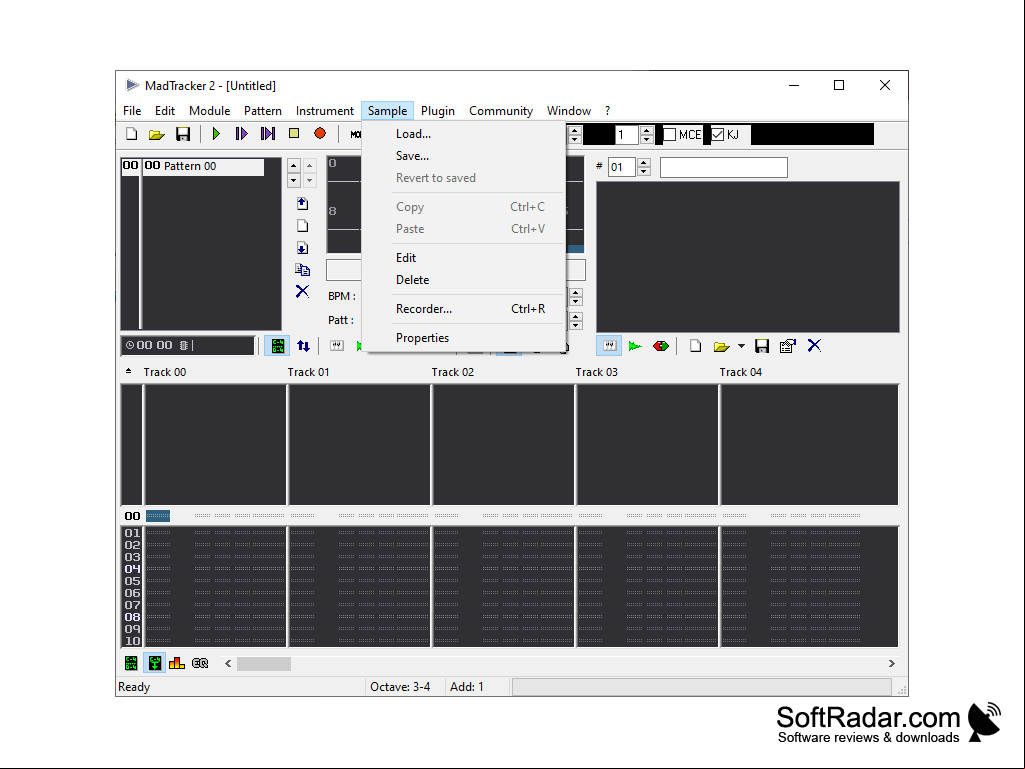Click the scroll right arrow
This screenshot has height=769, width=1025.
(892, 664)
